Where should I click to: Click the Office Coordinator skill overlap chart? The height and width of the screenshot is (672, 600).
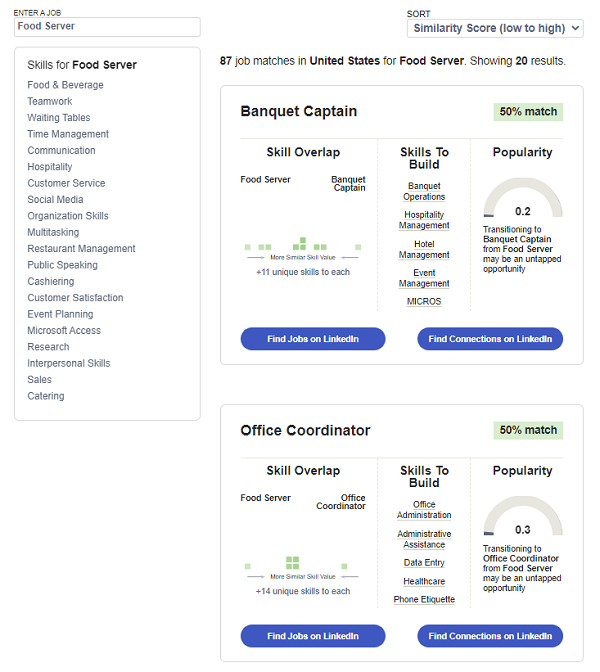296,563
